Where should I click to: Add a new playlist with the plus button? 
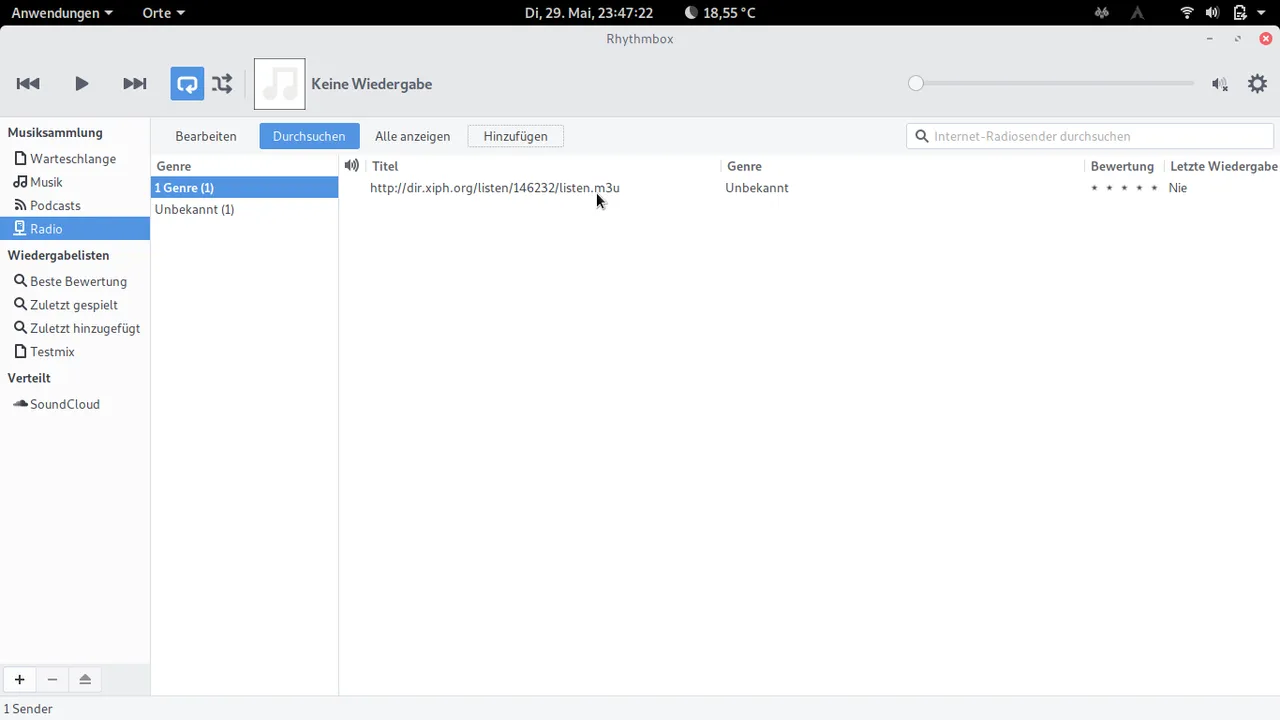19,680
